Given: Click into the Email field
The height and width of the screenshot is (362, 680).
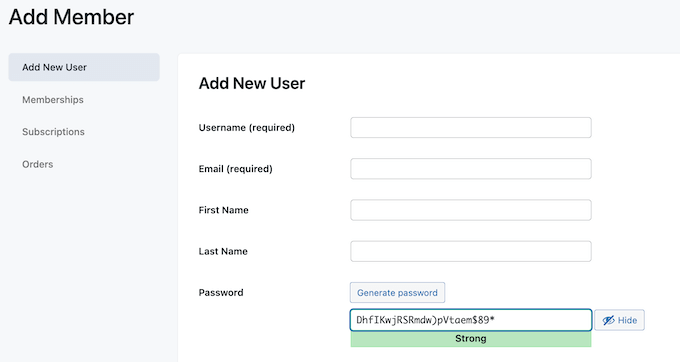Looking at the screenshot, I should pos(471,169).
